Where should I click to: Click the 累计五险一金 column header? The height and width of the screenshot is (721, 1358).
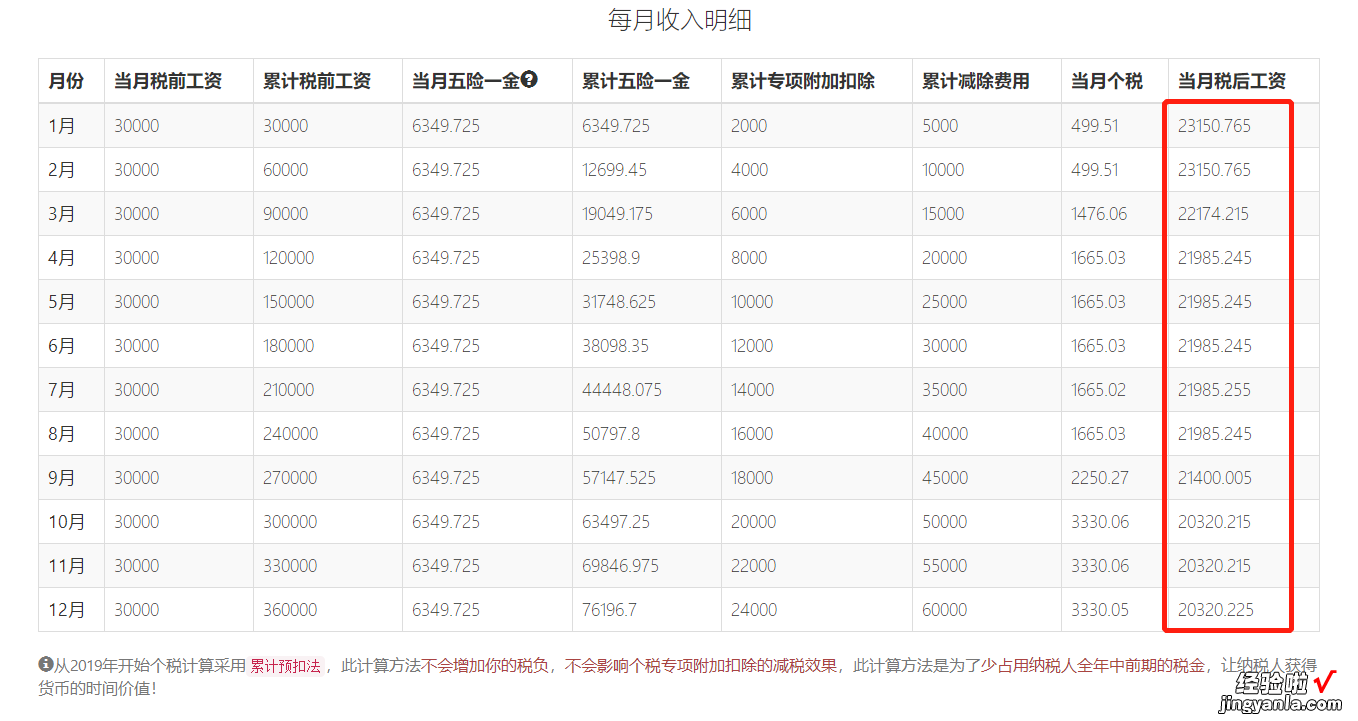coord(636,81)
